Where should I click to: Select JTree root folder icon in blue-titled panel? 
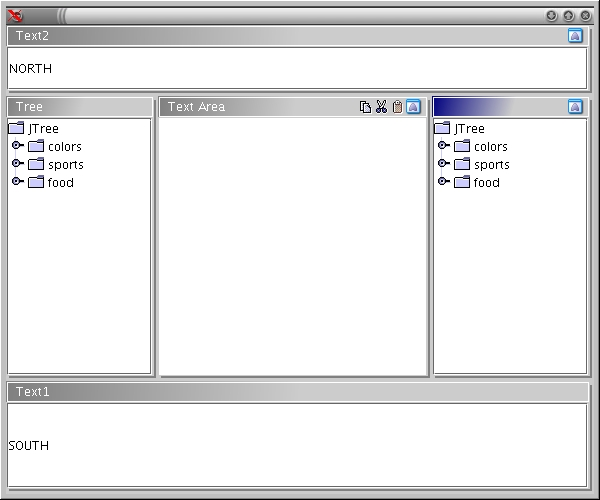click(442, 128)
